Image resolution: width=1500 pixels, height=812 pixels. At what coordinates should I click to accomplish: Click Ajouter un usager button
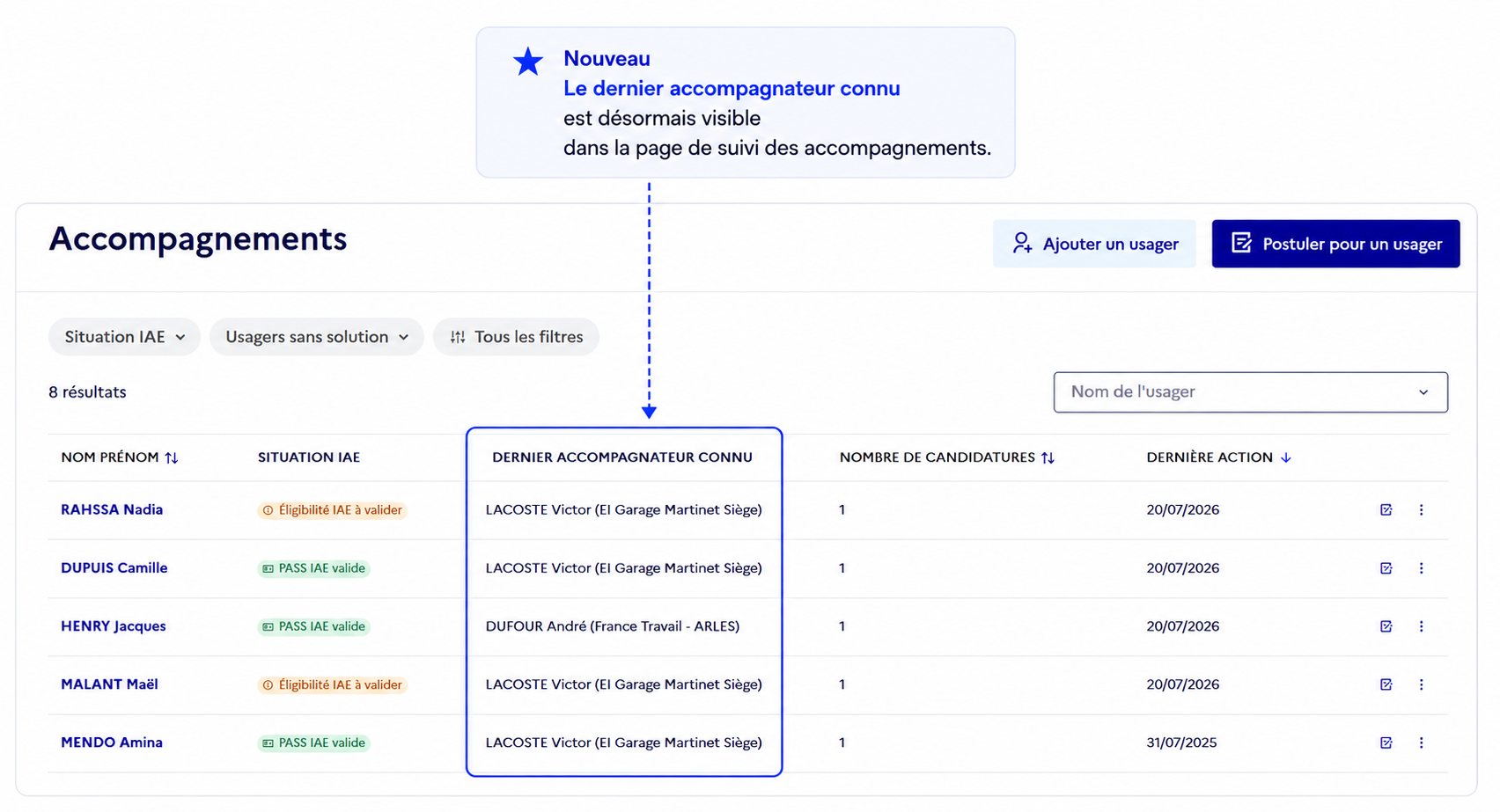[1094, 244]
